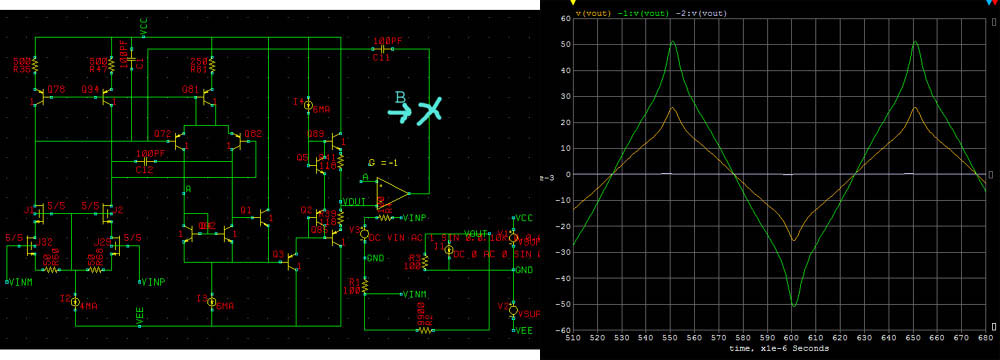Select voltage source V2 above VEE
The image size is (1000, 360).
click(513, 310)
